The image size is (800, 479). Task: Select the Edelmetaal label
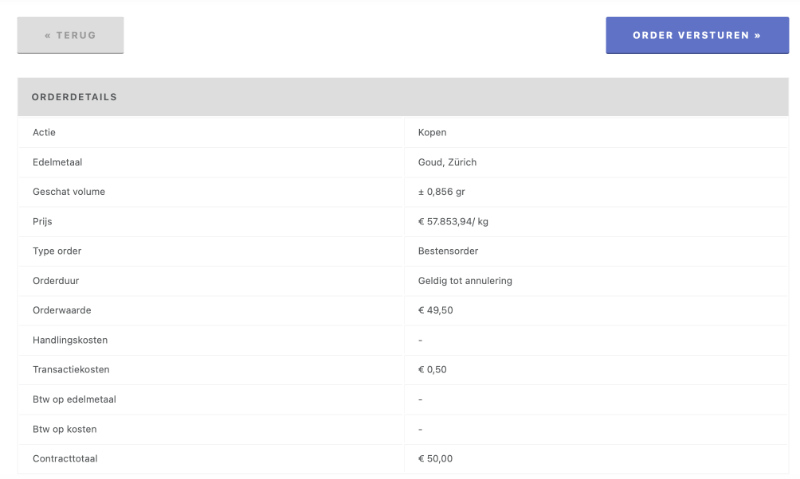[x=57, y=162]
